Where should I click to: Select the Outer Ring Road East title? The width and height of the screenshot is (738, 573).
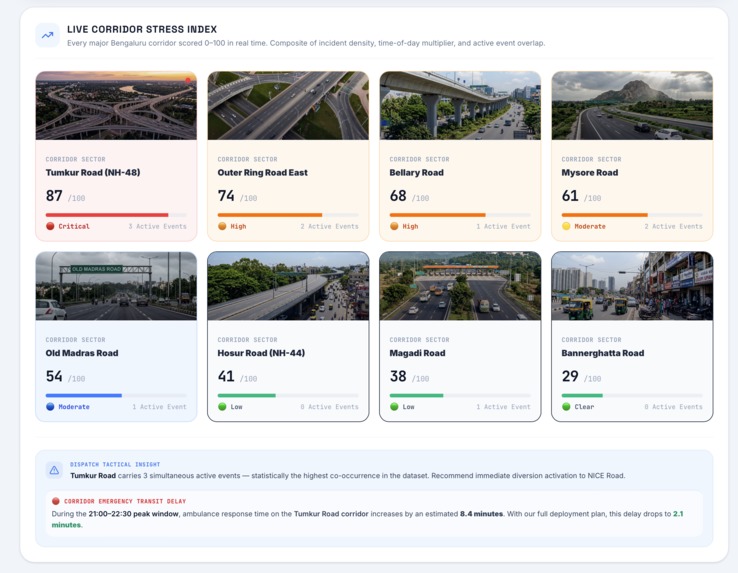point(263,172)
